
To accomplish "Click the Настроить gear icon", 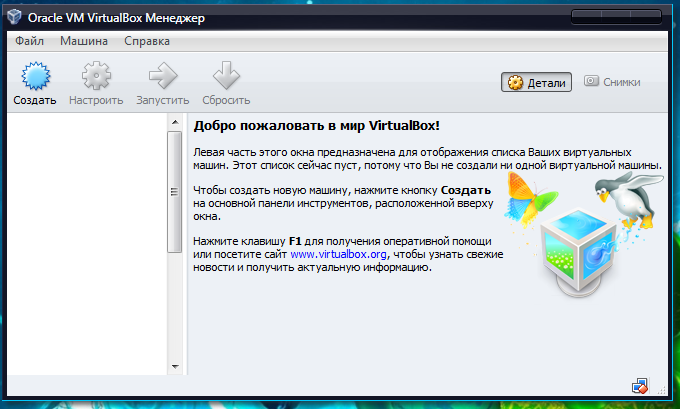I will tap(96, 75).
